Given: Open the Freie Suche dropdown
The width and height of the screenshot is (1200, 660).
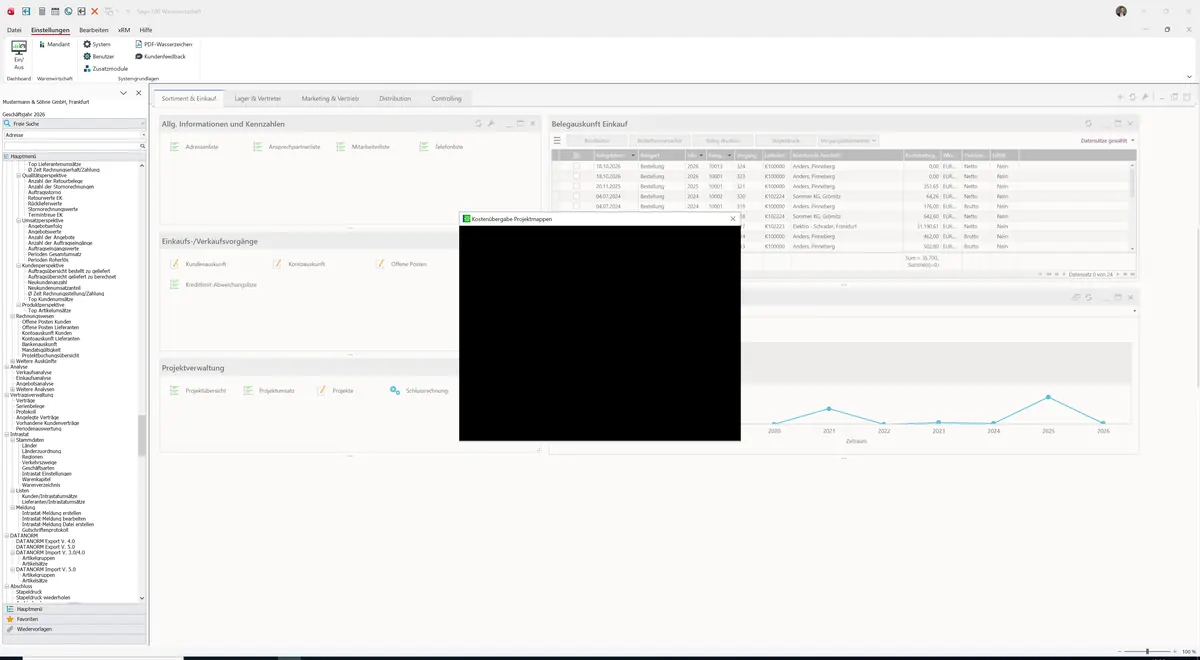Looking at the screenshot, I should click(142, 123).
